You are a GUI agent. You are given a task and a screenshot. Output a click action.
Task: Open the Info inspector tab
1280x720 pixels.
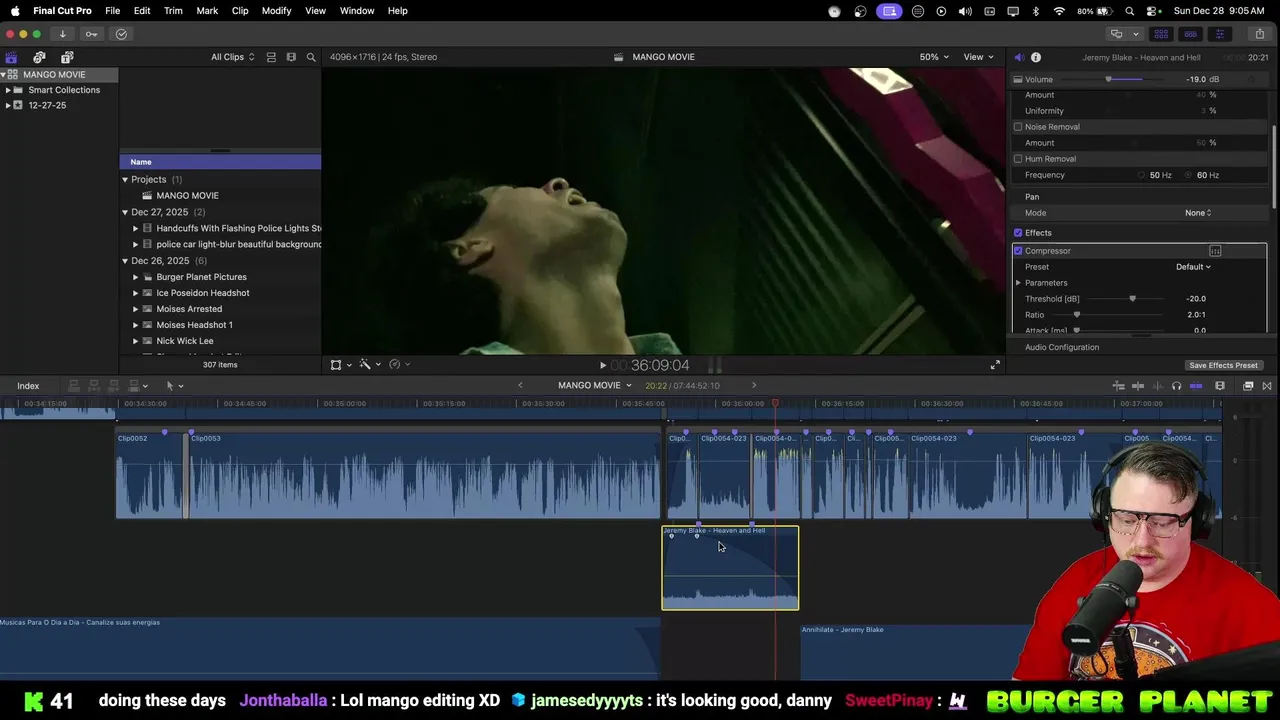pos(1036,57)
